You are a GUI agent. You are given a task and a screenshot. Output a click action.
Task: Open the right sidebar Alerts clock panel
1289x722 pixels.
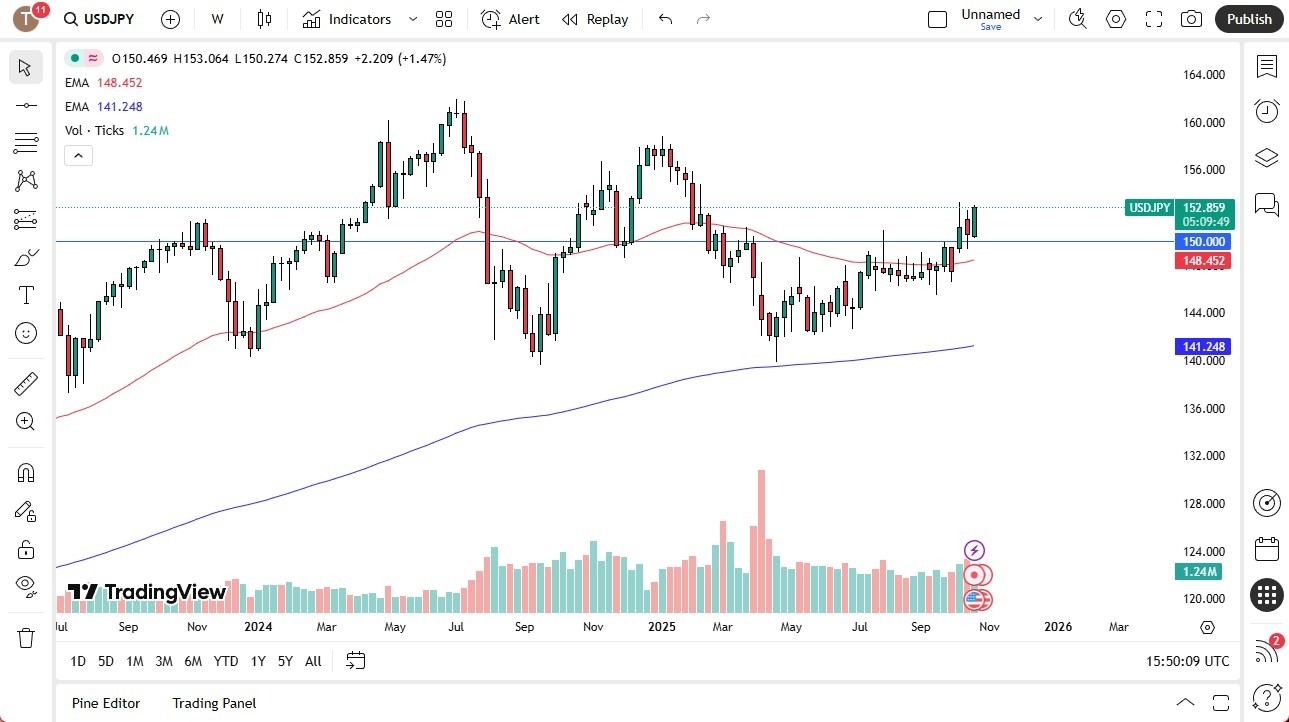click(x=1265, y=110)
